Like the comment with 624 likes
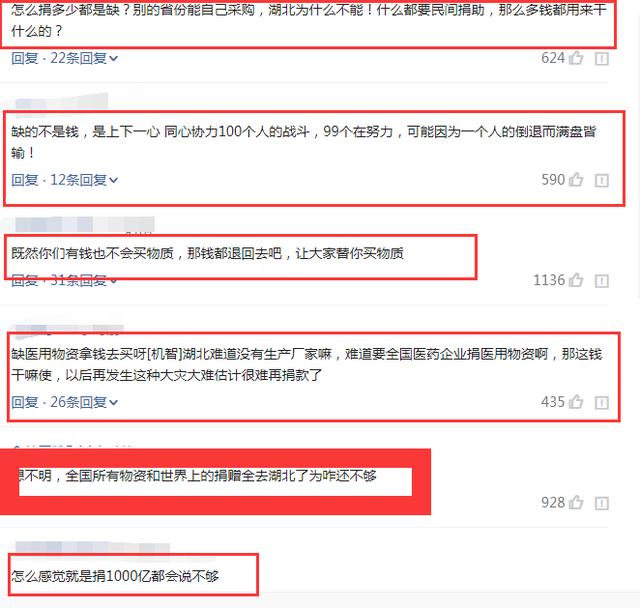 coord(576,58)
